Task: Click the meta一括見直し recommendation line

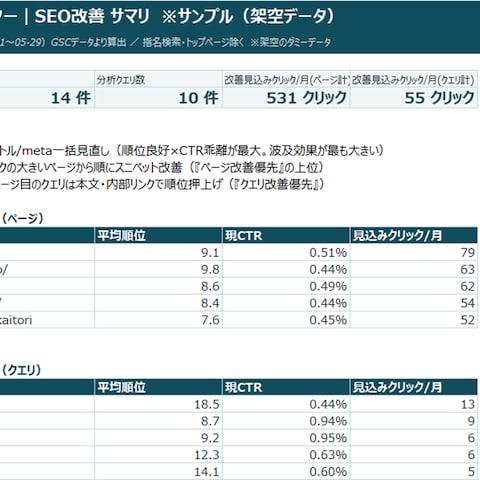Action: (192, 151)
